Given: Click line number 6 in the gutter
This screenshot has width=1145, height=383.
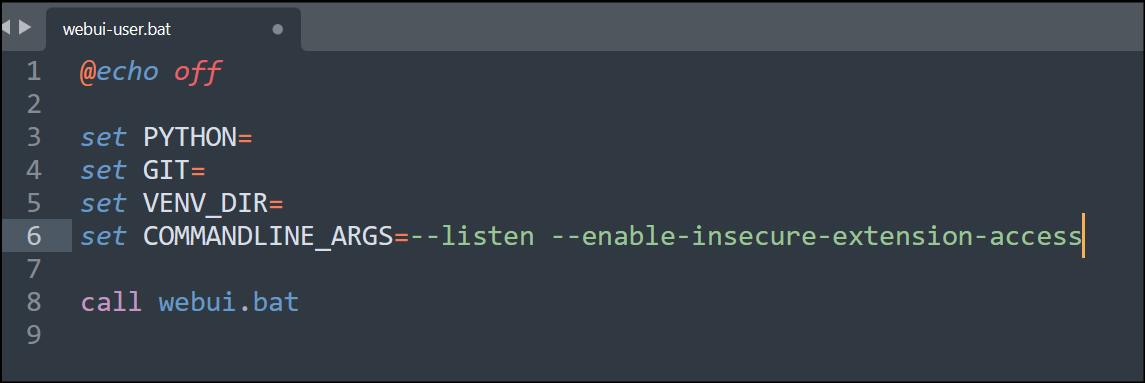Looking at the screenshot, I should tap(34, 236).
